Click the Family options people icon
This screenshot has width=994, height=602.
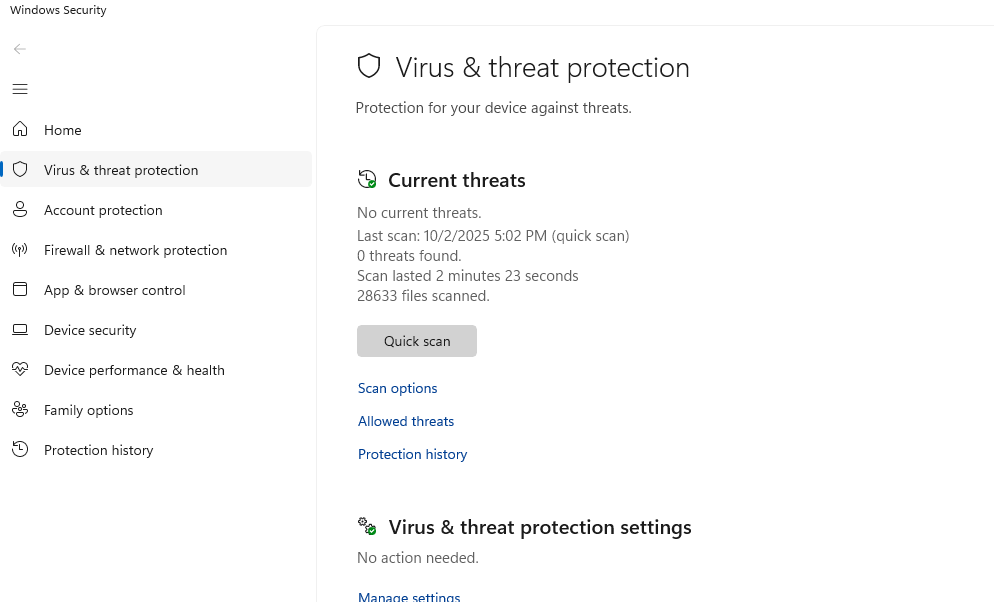[x=20, y=410]
